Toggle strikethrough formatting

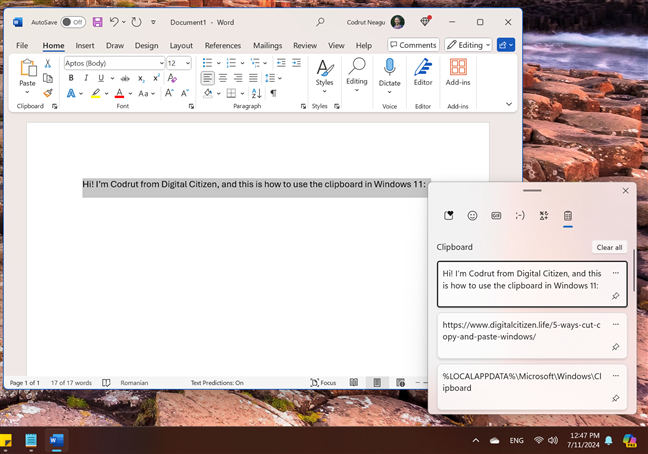125,78
